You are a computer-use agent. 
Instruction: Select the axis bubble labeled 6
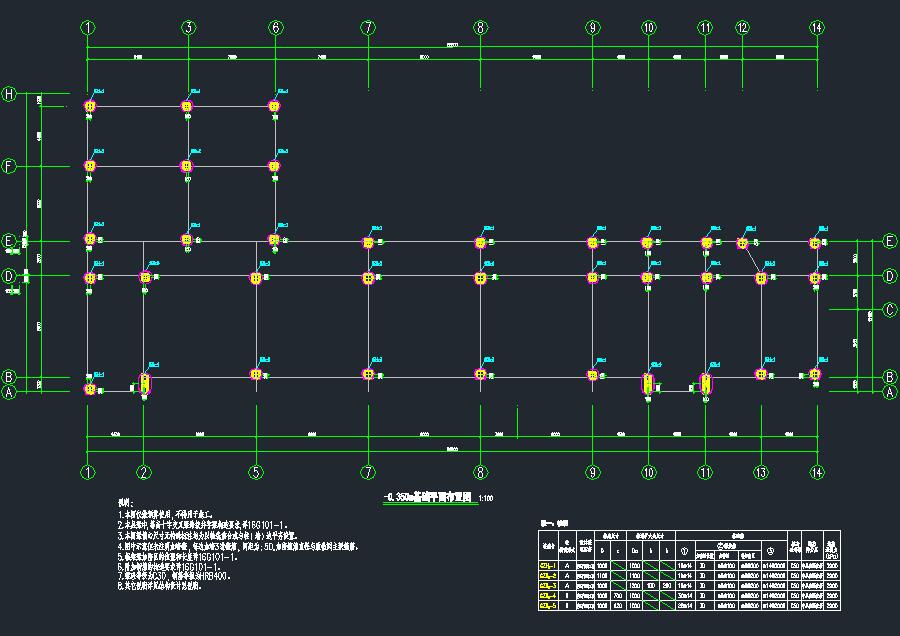coord(276,27)
